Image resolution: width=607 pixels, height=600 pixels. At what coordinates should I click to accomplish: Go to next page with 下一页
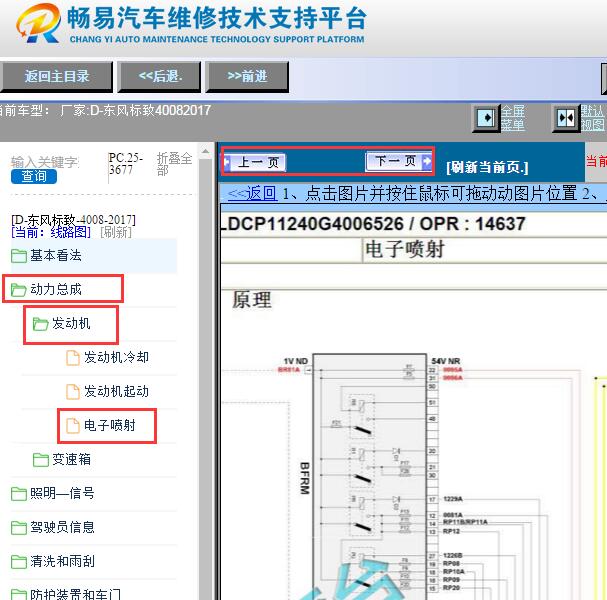[399, 161]
